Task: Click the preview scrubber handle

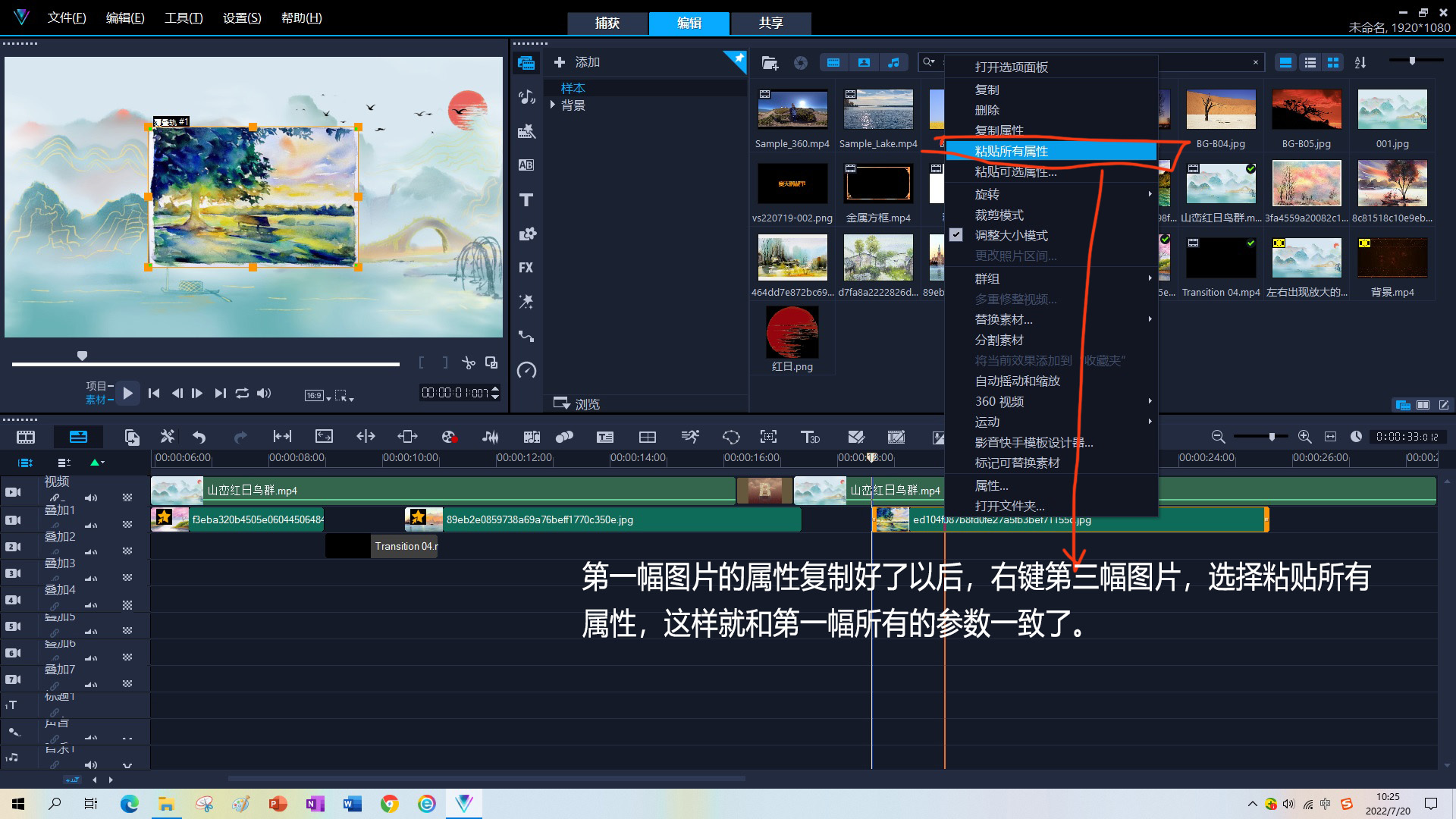Action: coord(83,356)
